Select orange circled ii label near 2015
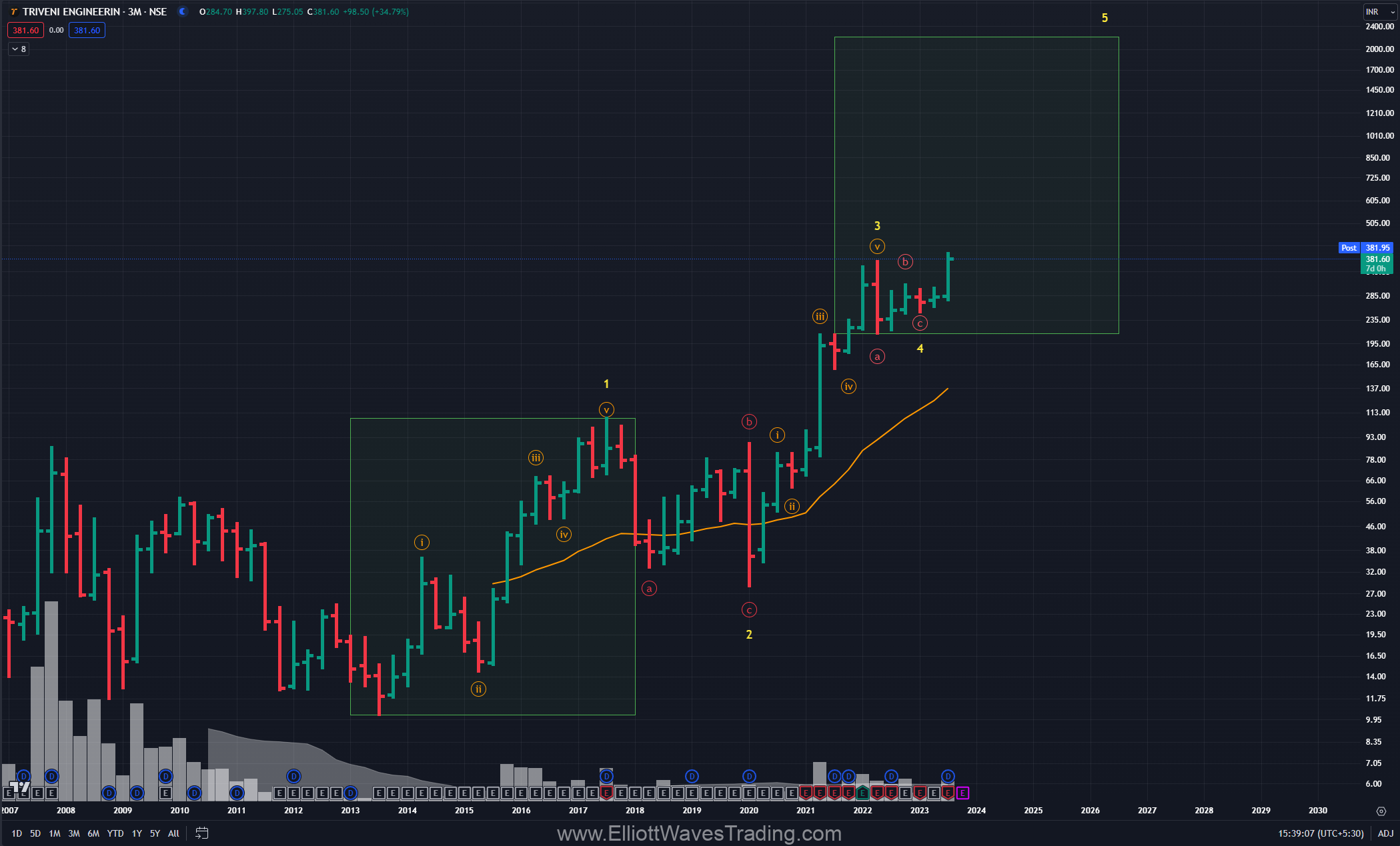 478,689
